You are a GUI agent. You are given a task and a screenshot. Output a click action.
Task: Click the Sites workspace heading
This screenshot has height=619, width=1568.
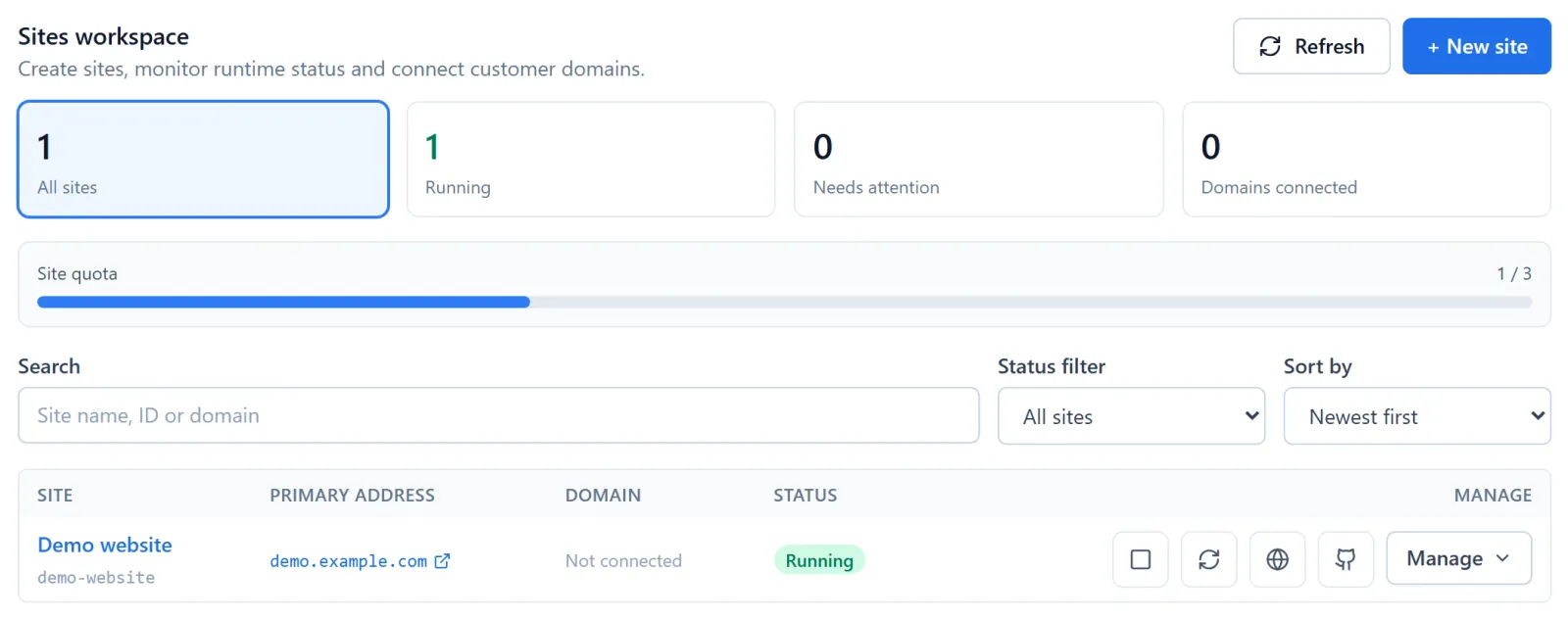coord(103,36)
